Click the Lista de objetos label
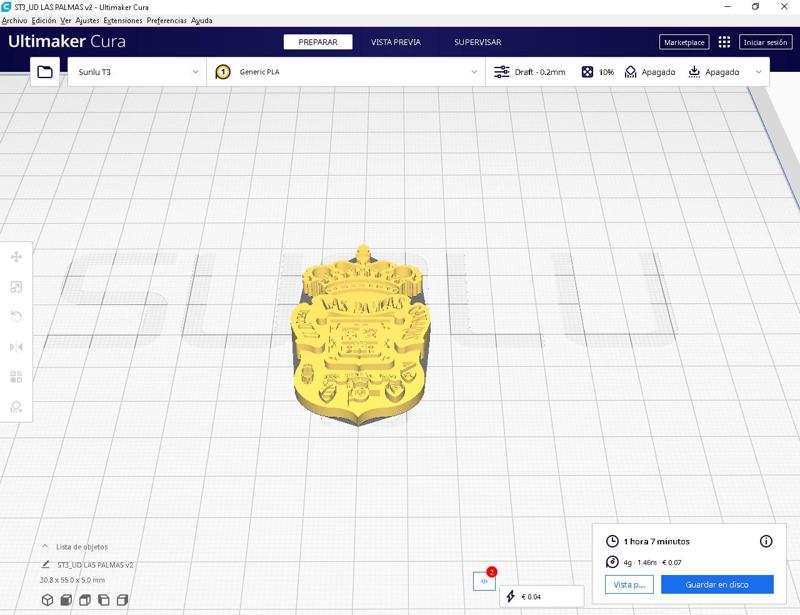 pos(82,547)
